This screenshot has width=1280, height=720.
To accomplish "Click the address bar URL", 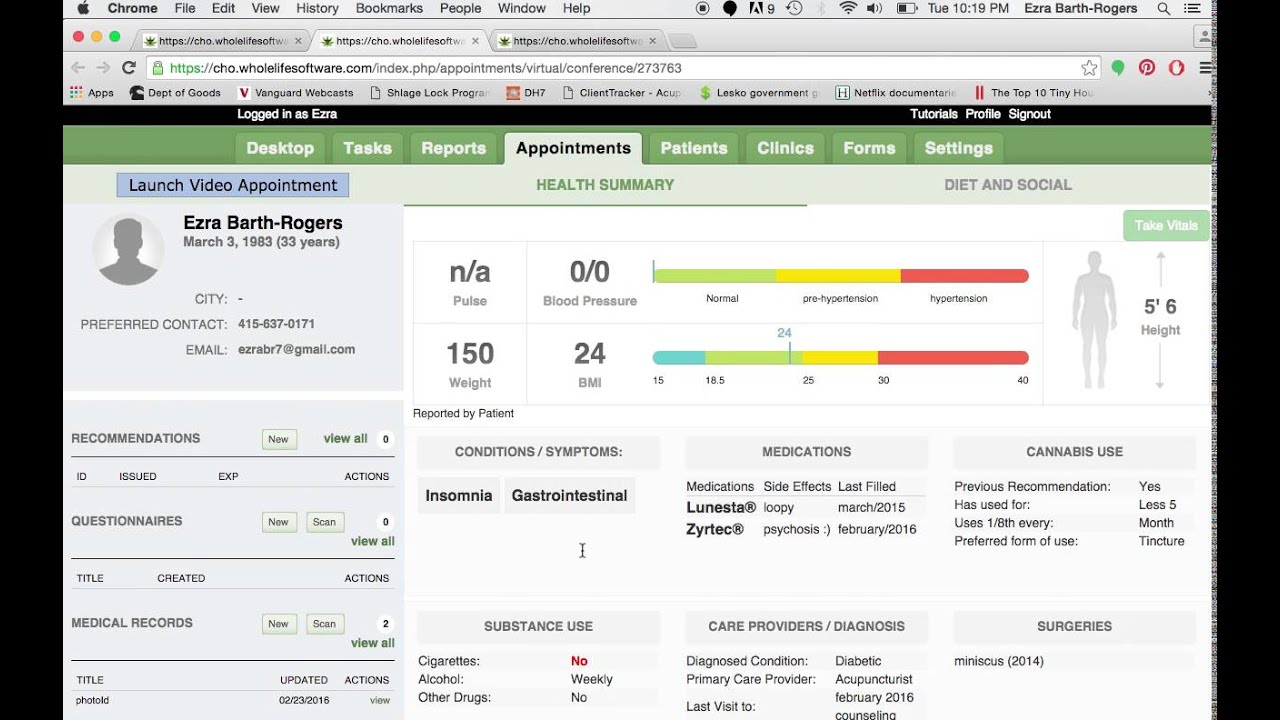I will pos(425,68).
